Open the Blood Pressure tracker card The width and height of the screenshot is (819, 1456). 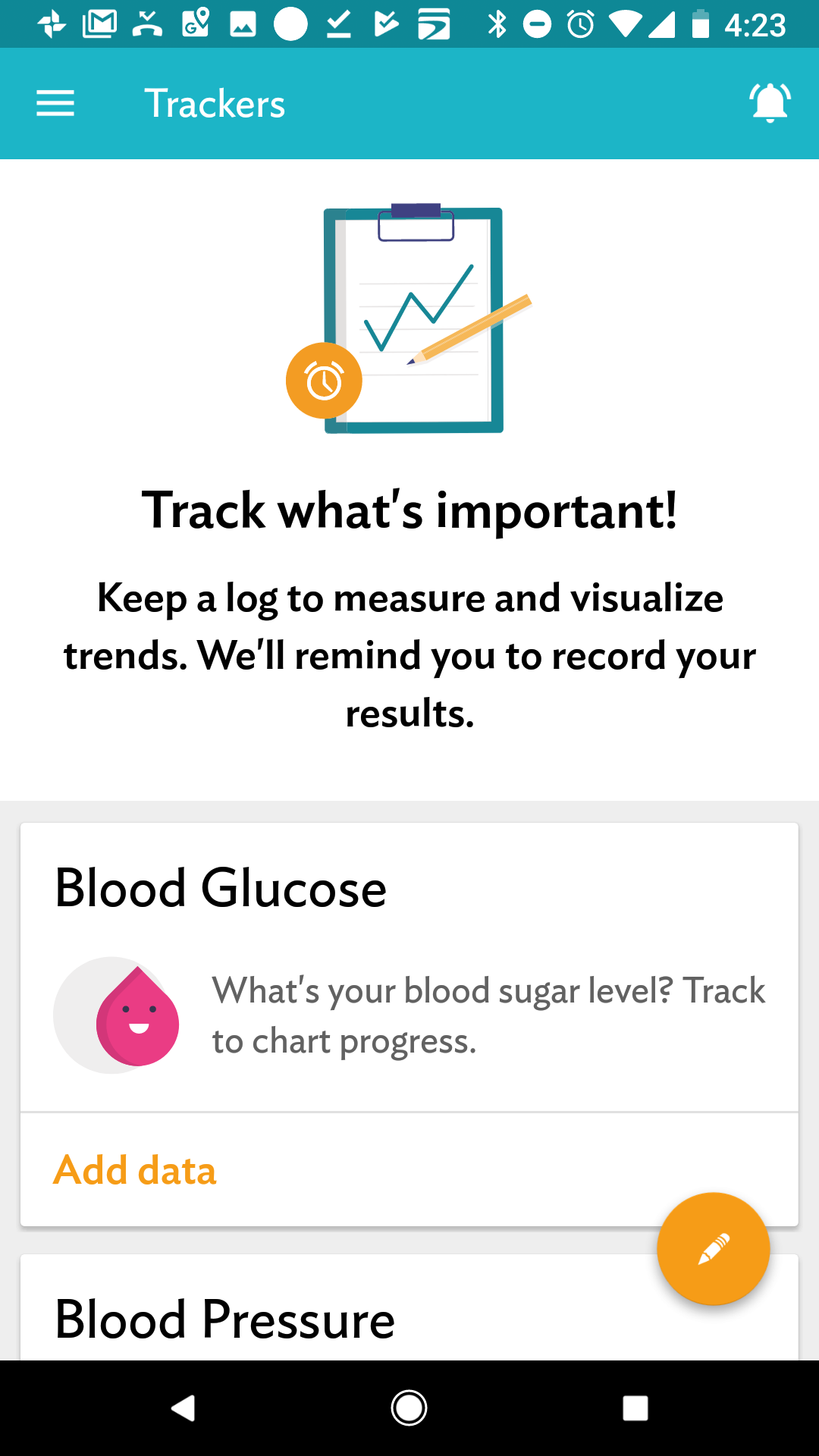pos(225,1319)
